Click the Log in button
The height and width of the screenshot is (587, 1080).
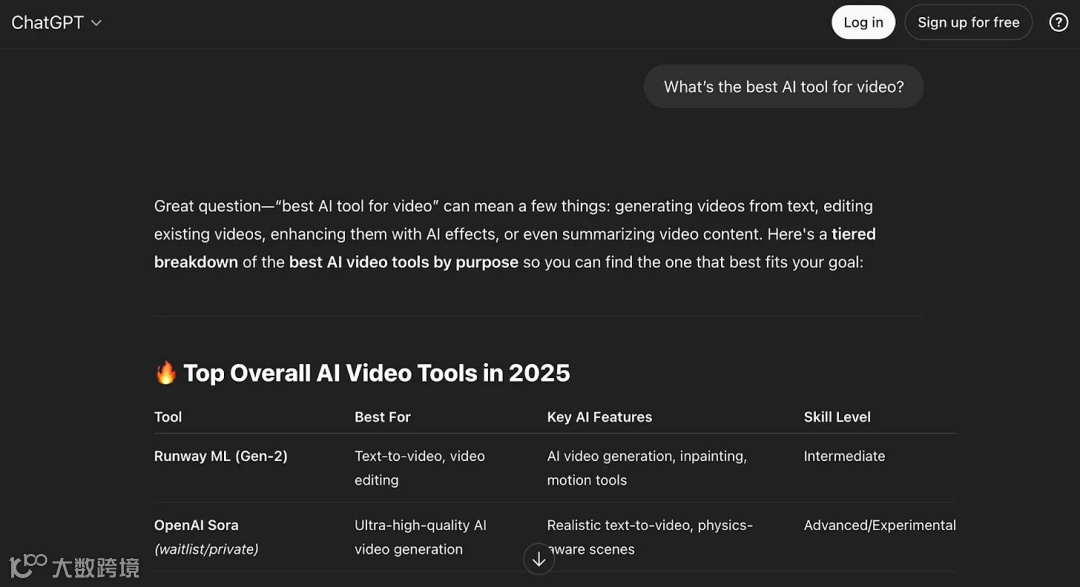(x=863, y=22)
